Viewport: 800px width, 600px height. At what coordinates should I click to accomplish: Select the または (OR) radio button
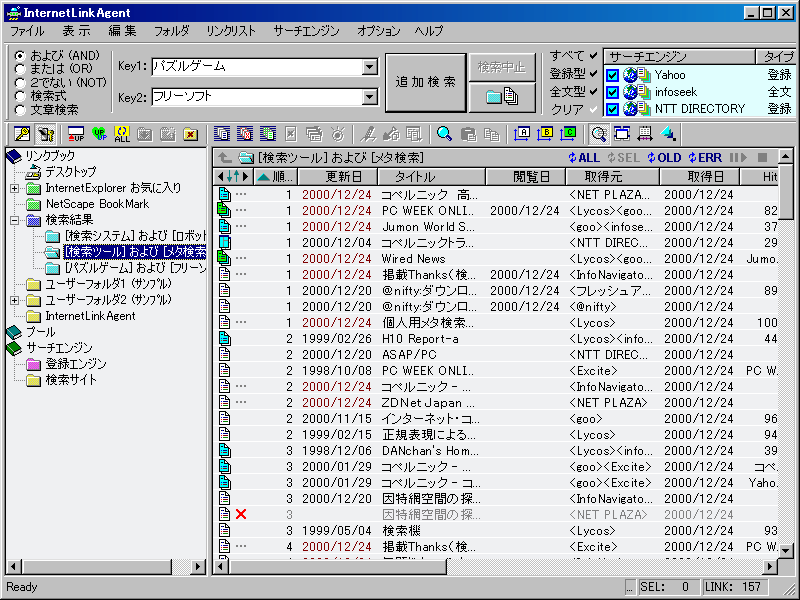click(20, 69)
